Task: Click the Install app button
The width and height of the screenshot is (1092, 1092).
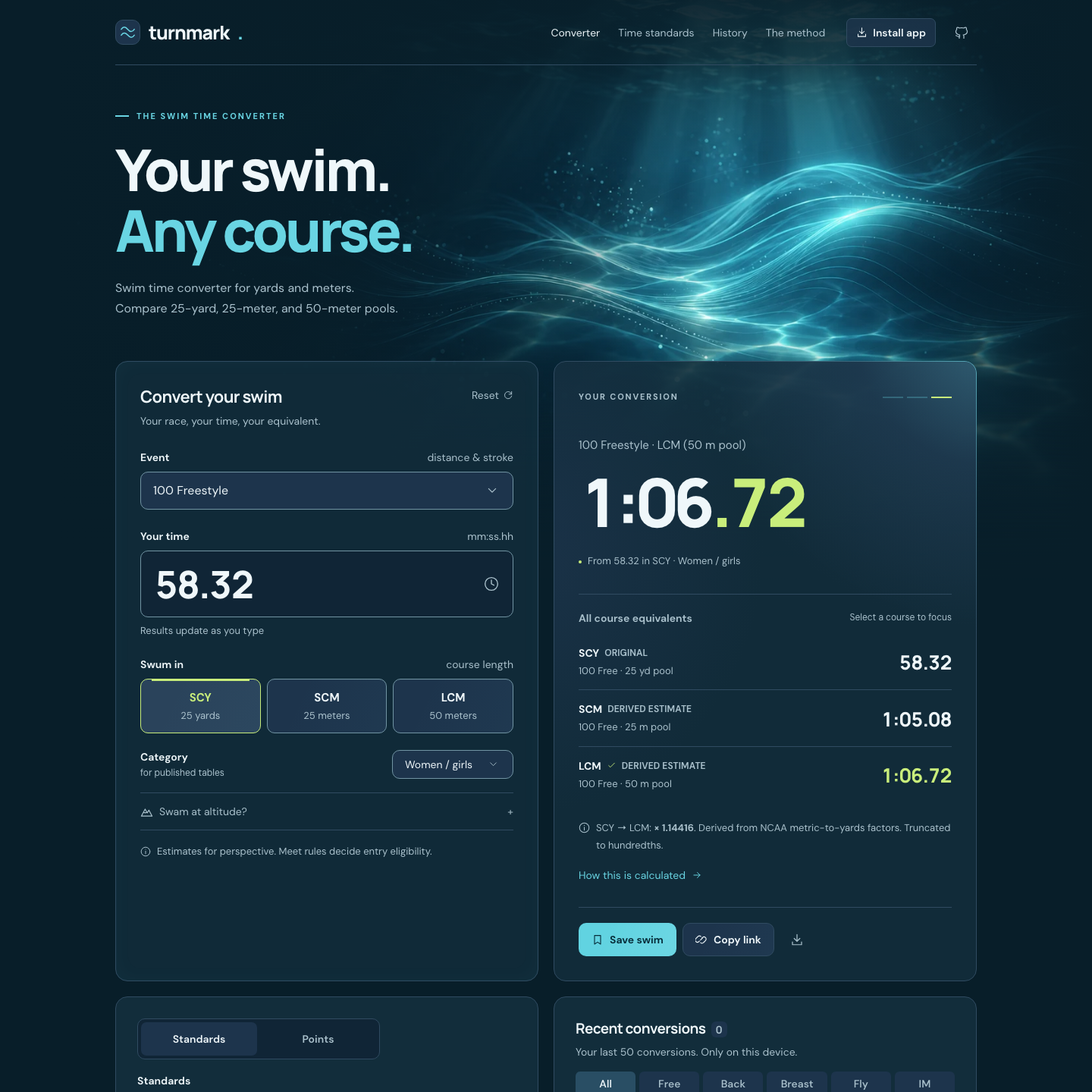Action: (x=891, y=33)
